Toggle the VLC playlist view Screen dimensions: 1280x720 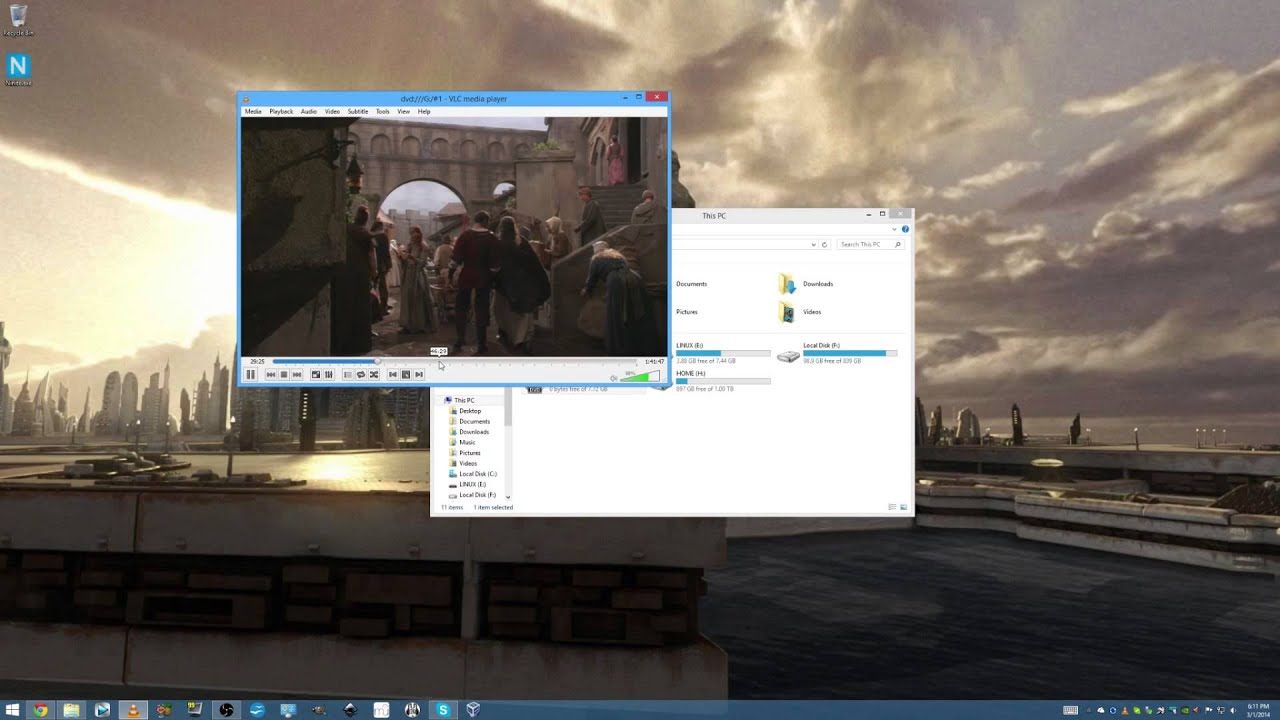(348, 374)
